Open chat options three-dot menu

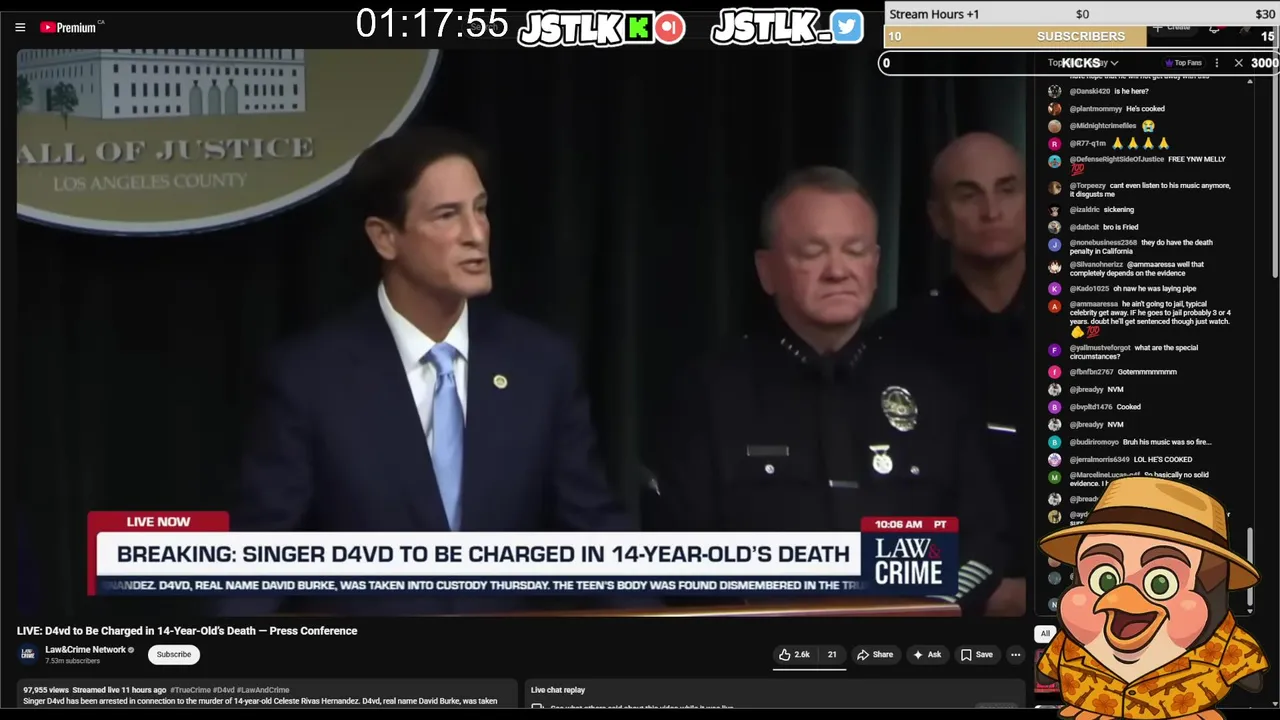[x=1216, y=63]
